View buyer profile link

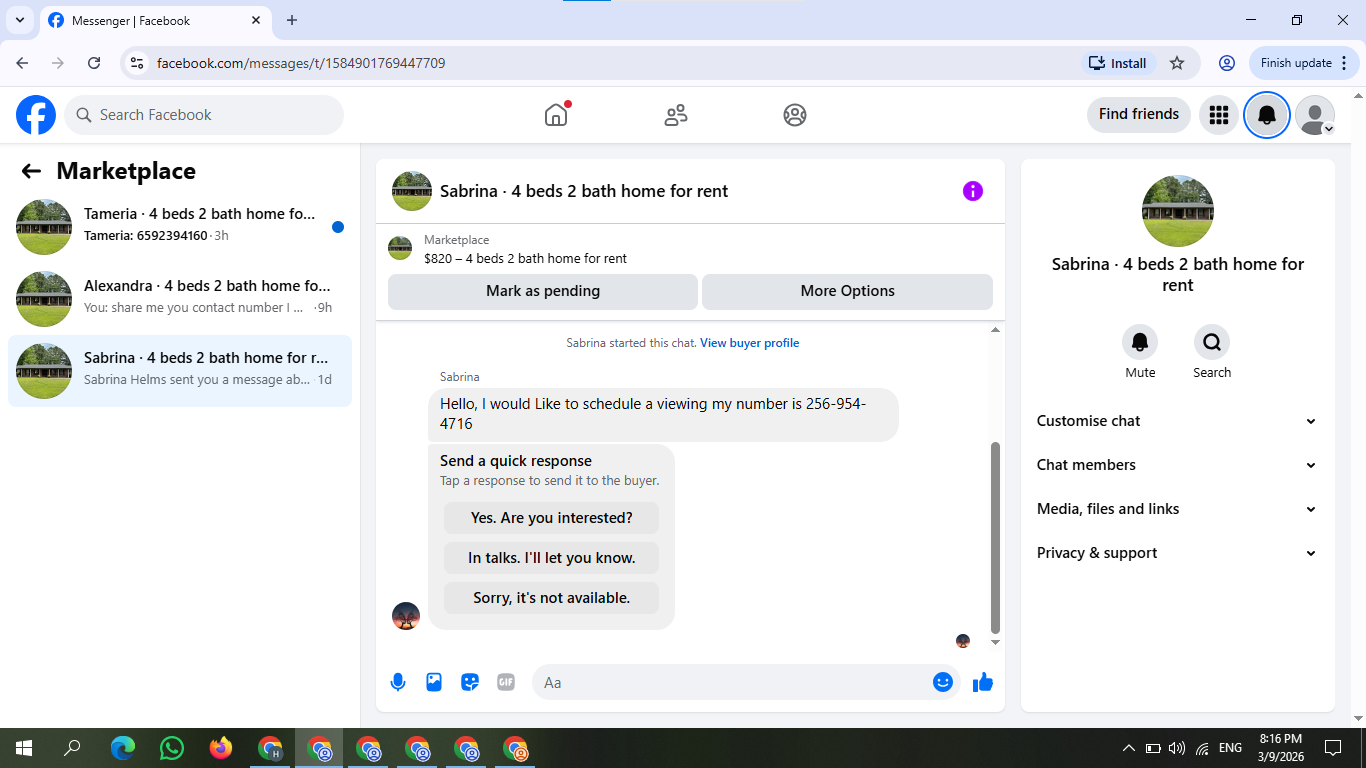[x=750, y=343]
